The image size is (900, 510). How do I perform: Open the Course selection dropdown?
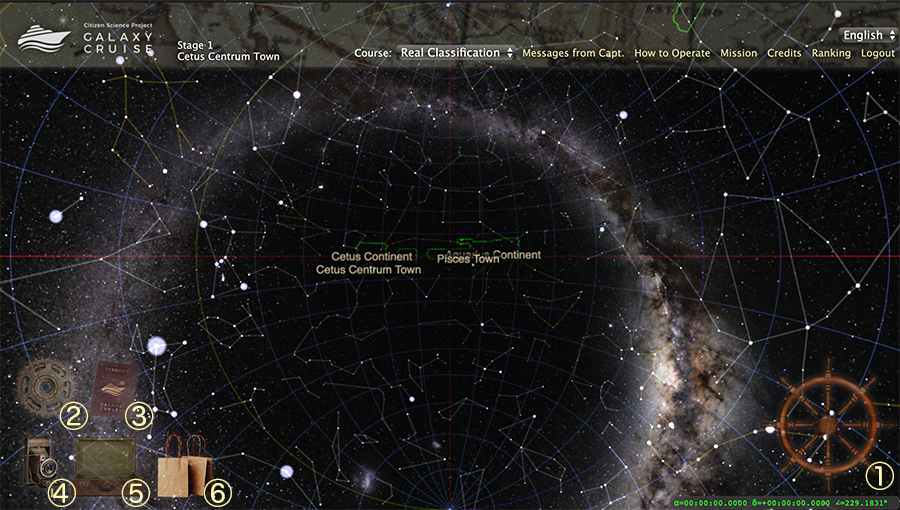point(456,53)
